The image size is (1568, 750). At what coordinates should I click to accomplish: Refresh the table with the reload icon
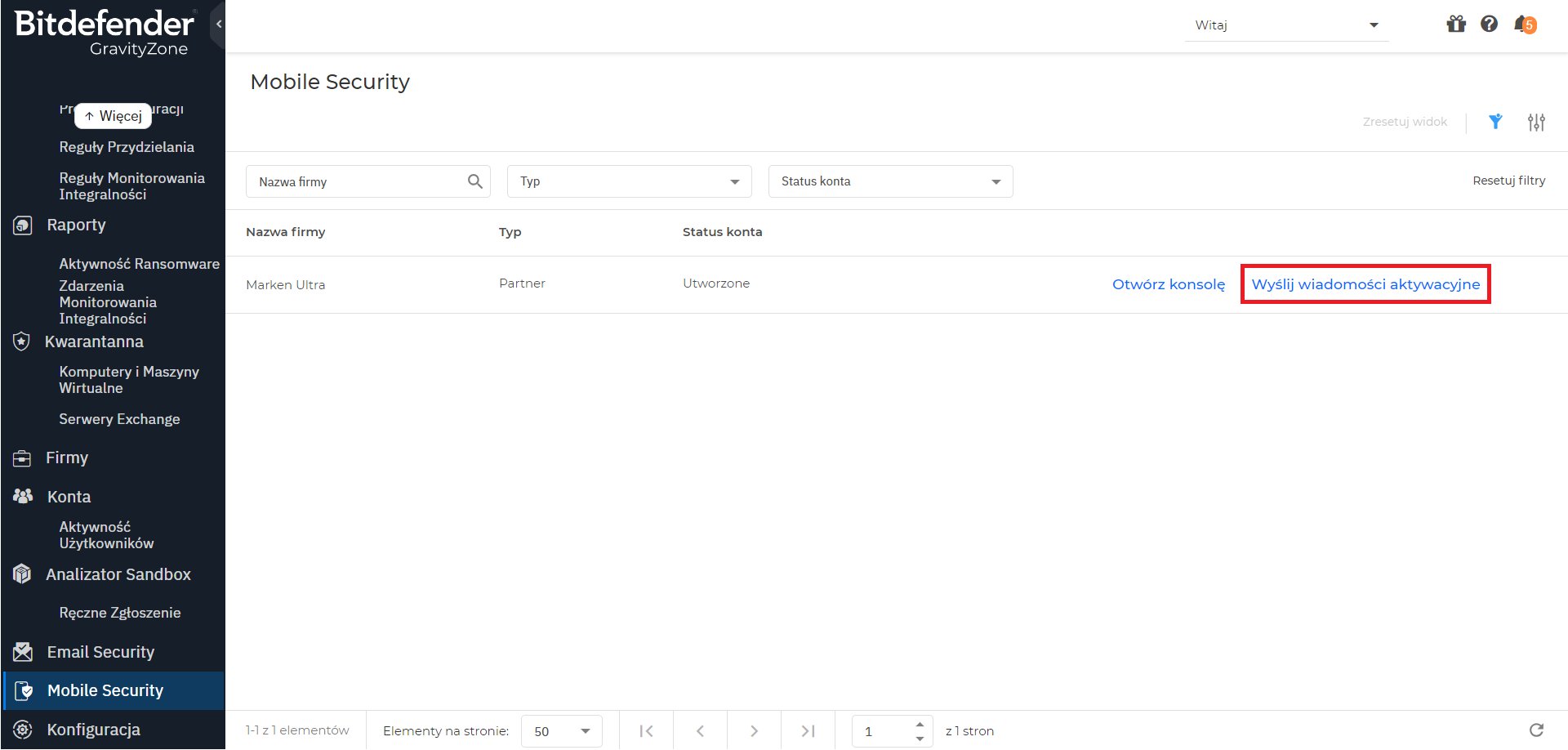[1536, 730]
